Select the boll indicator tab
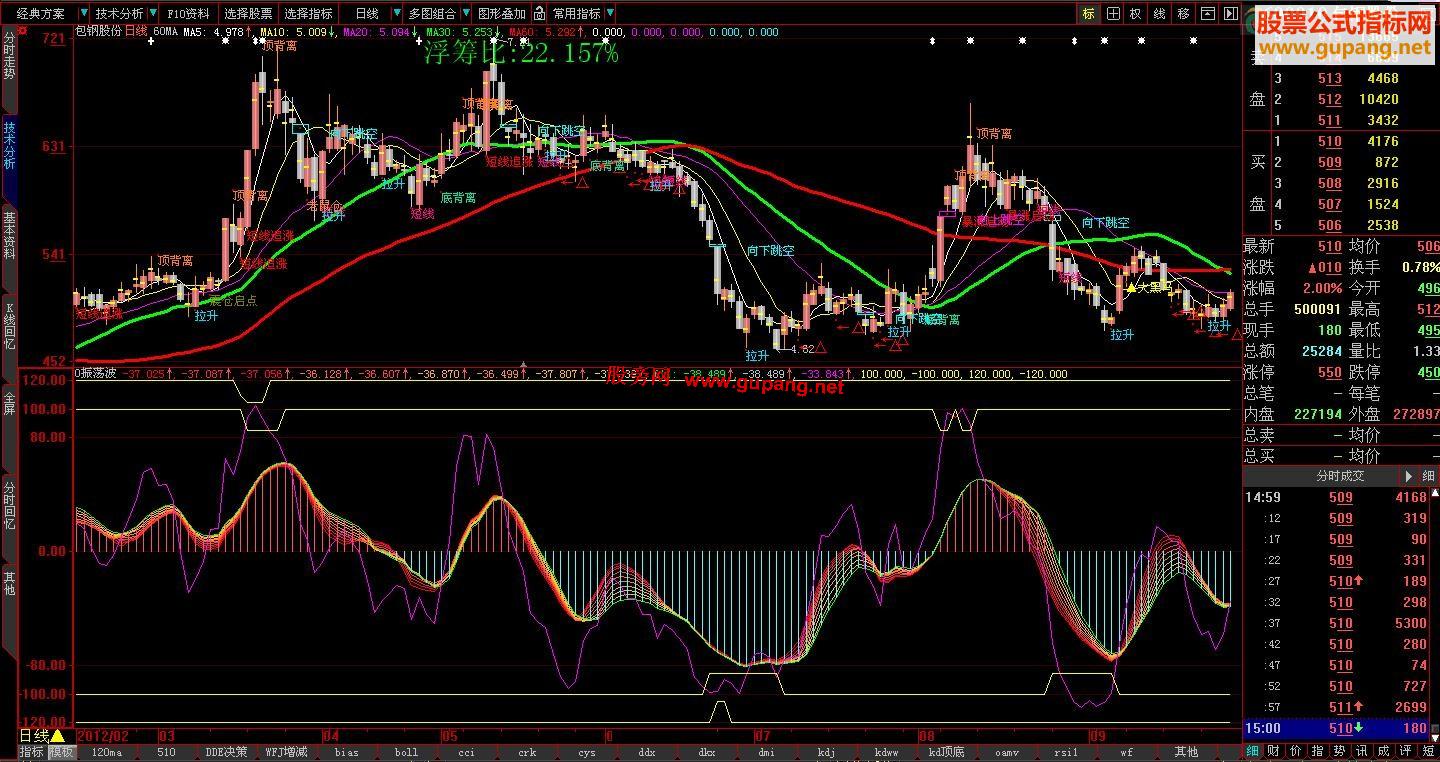This screenshot has width=1440, height=762. (406, 752)
